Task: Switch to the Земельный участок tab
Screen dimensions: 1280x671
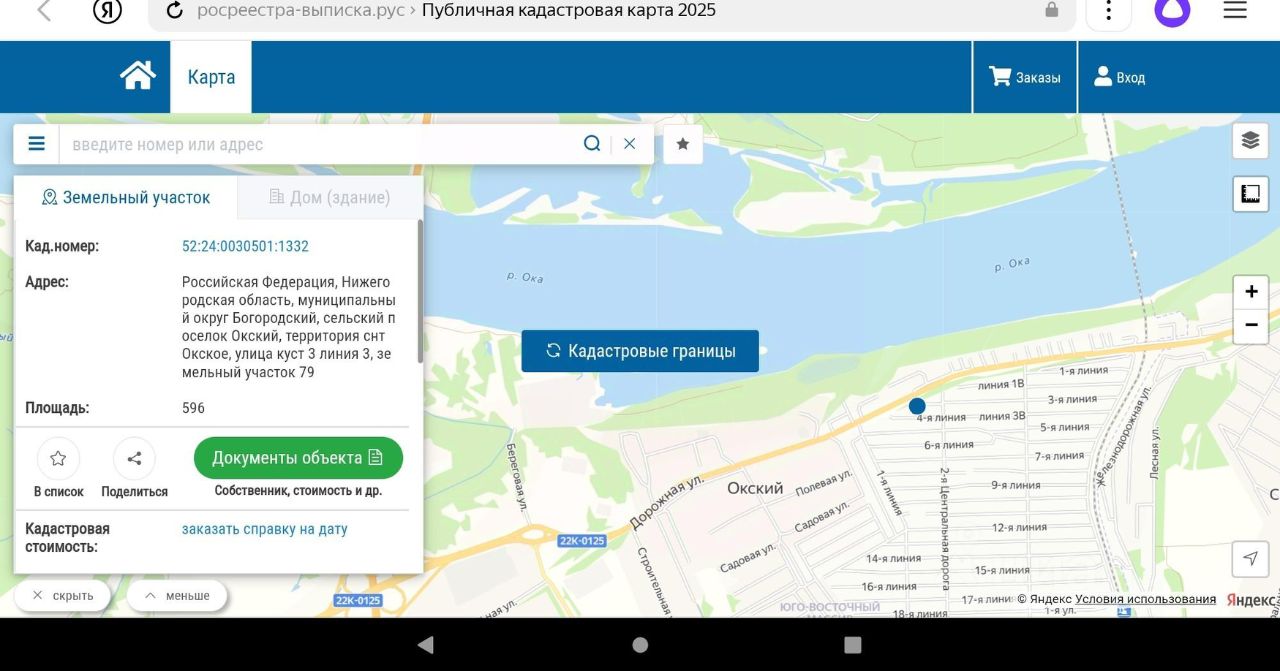Action: pyautogui.click(x=126, y=197)
